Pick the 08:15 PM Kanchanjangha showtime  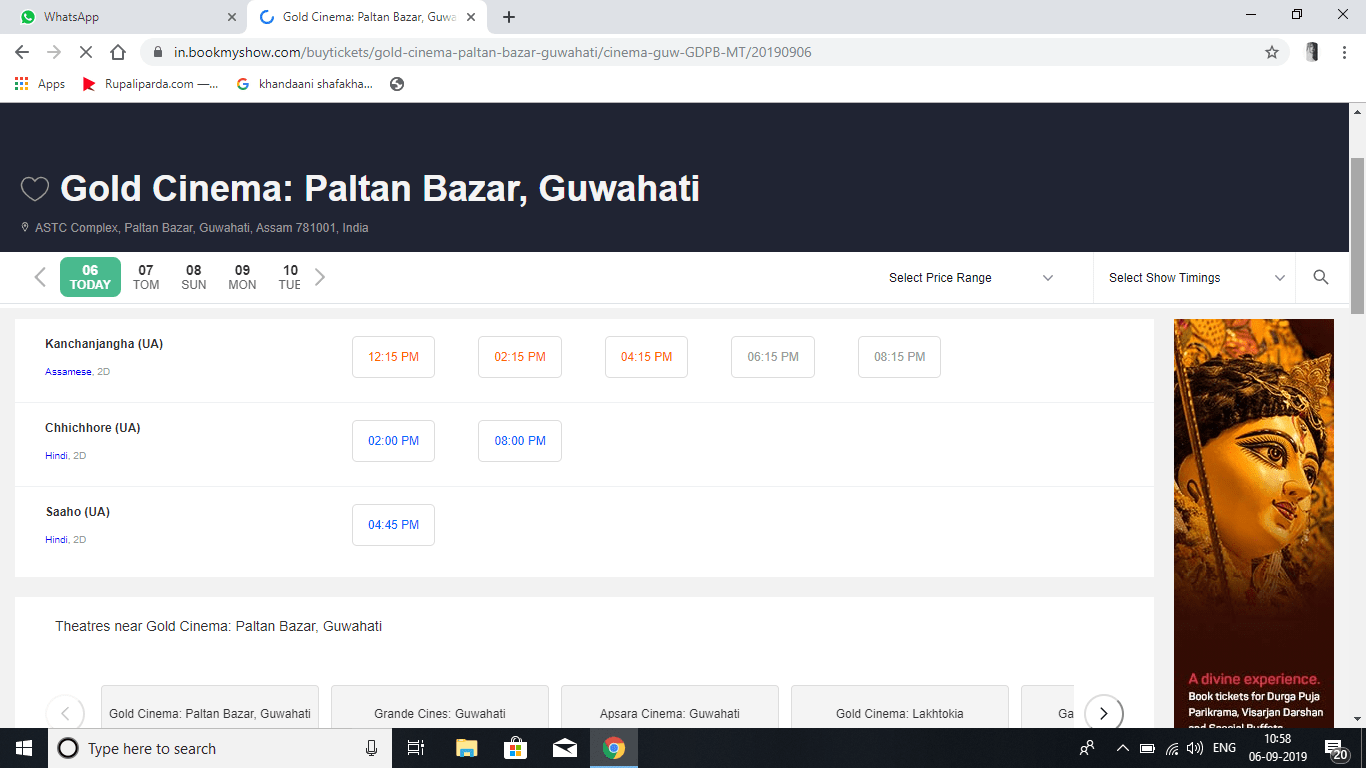tap(899, 357)
